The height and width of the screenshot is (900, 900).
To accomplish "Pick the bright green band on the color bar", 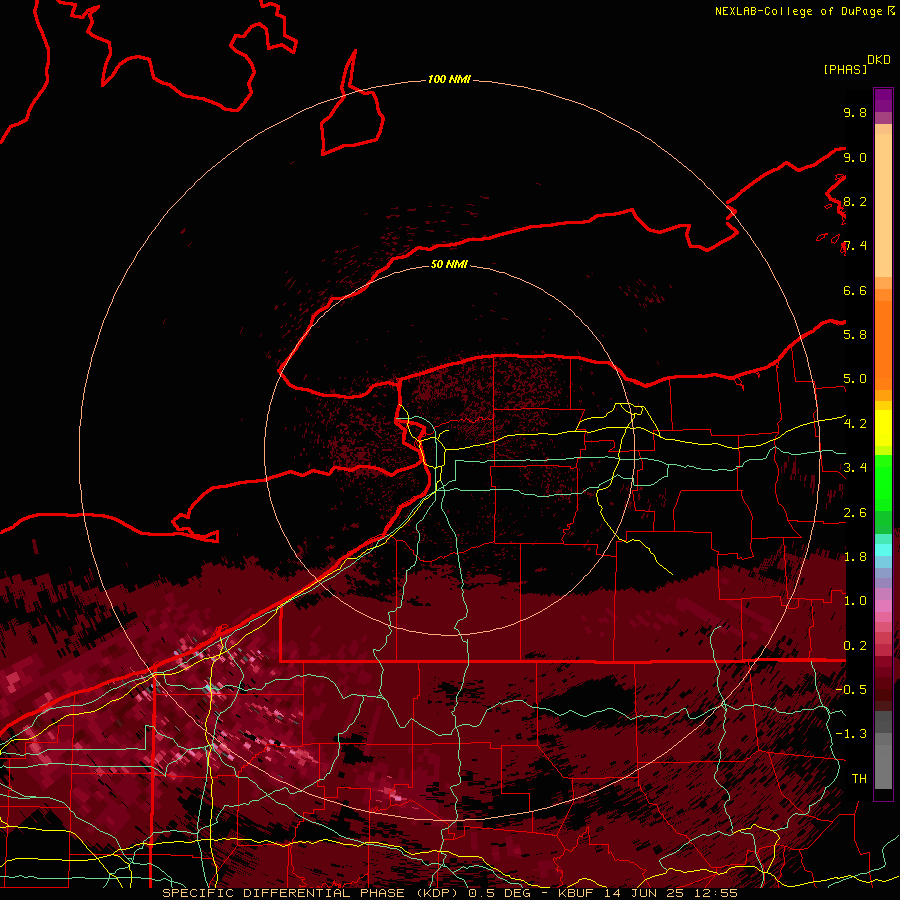I will (x=883, y=484).
